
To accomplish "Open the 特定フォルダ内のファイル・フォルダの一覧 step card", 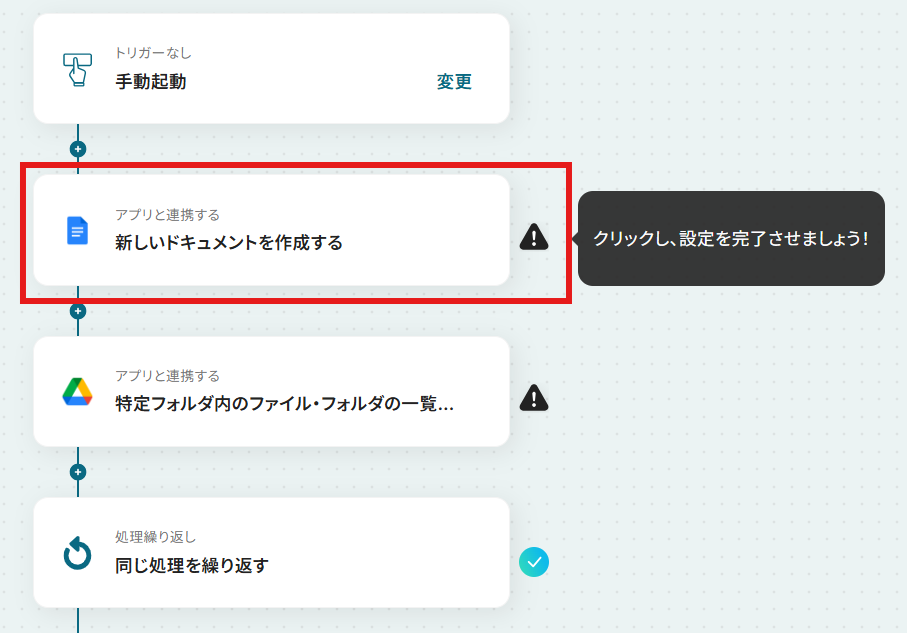I will coord(271,392).
